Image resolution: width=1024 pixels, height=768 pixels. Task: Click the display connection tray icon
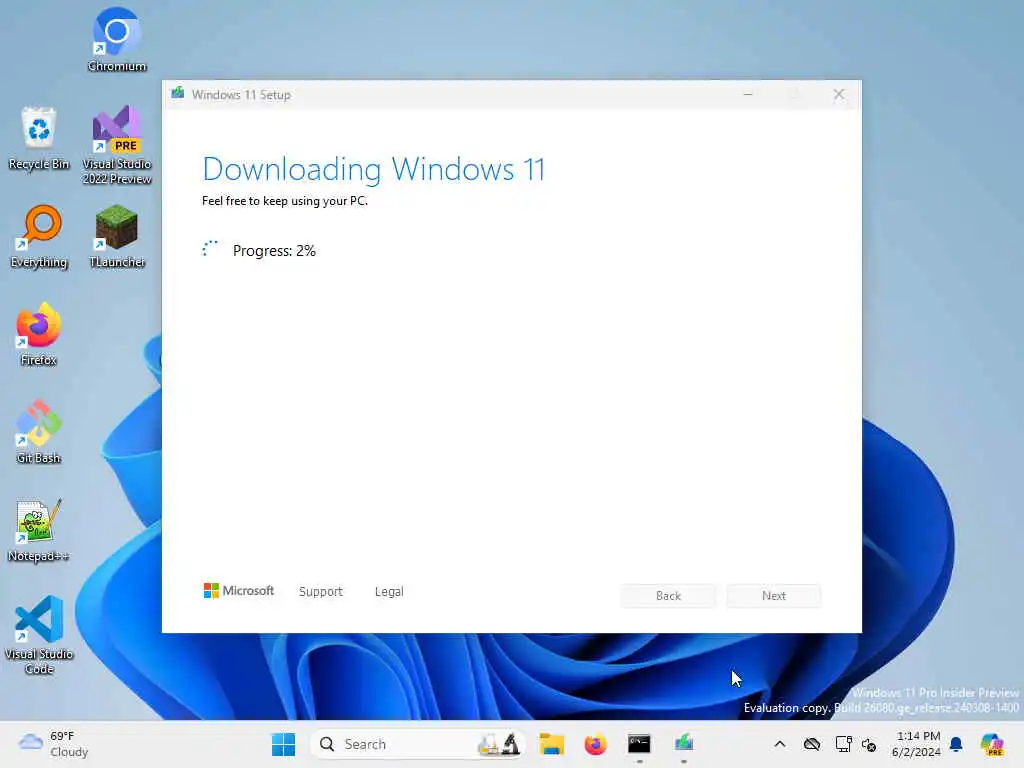point(843,744)
